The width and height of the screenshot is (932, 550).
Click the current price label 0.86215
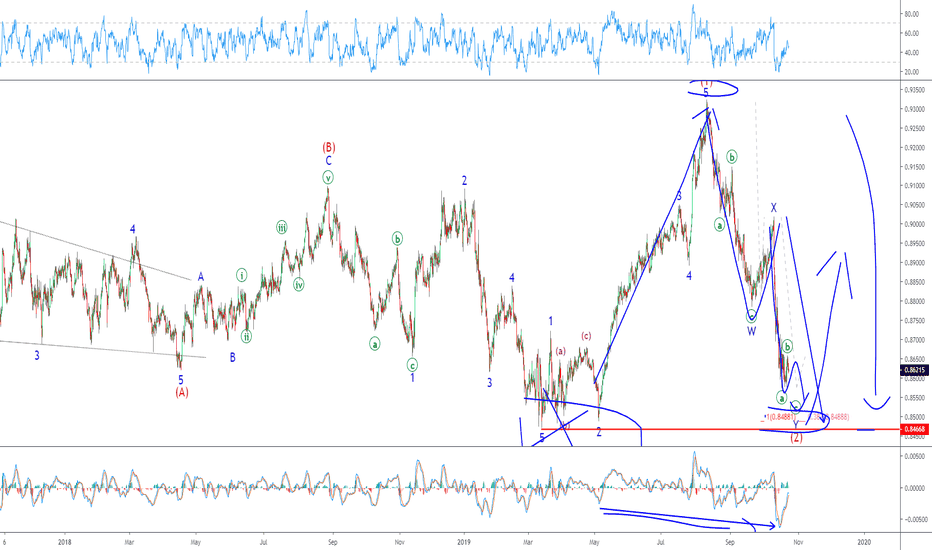click(x=914, y=370)
